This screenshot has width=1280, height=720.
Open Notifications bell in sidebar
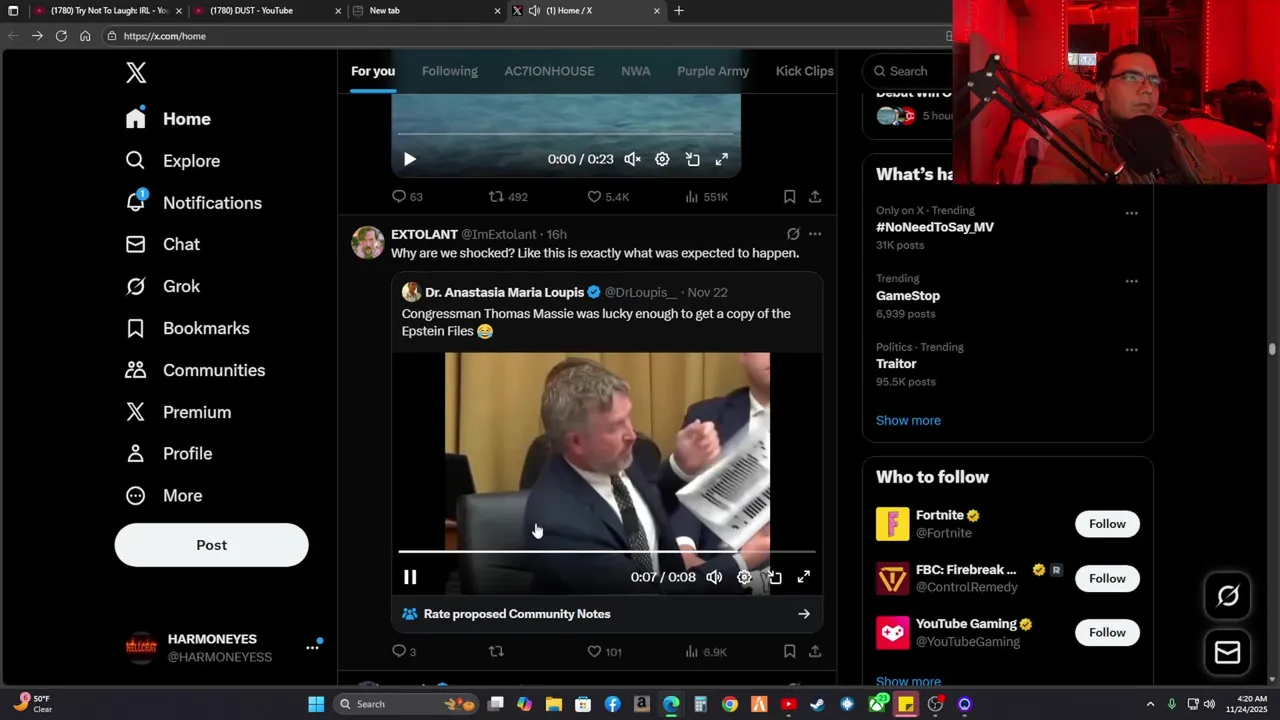point(193,202)
